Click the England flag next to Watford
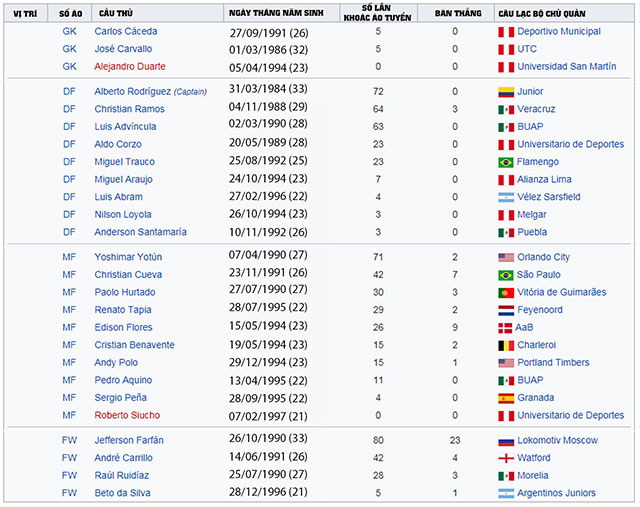640x507 pixels. click(x=505, y=458)
